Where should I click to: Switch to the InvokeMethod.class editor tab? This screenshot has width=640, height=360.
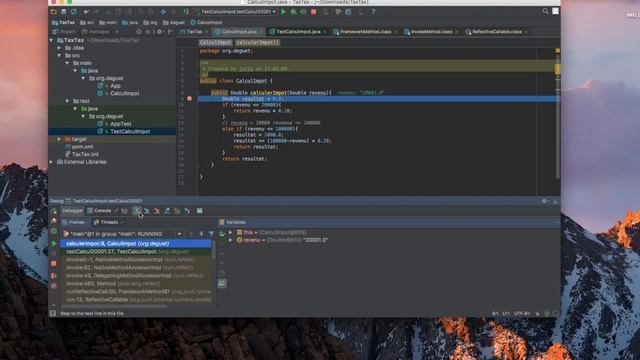coord(431,31)
